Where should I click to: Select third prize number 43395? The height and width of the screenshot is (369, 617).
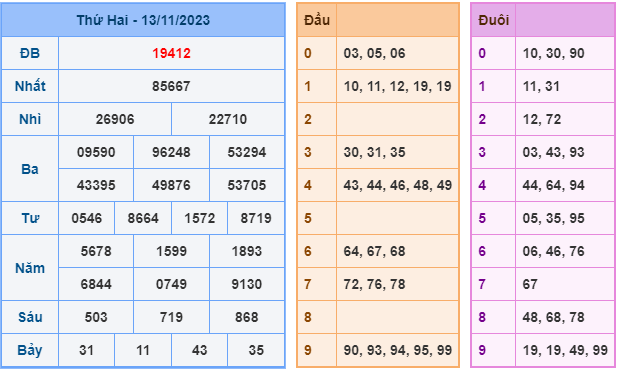click(x=96, y=185)
